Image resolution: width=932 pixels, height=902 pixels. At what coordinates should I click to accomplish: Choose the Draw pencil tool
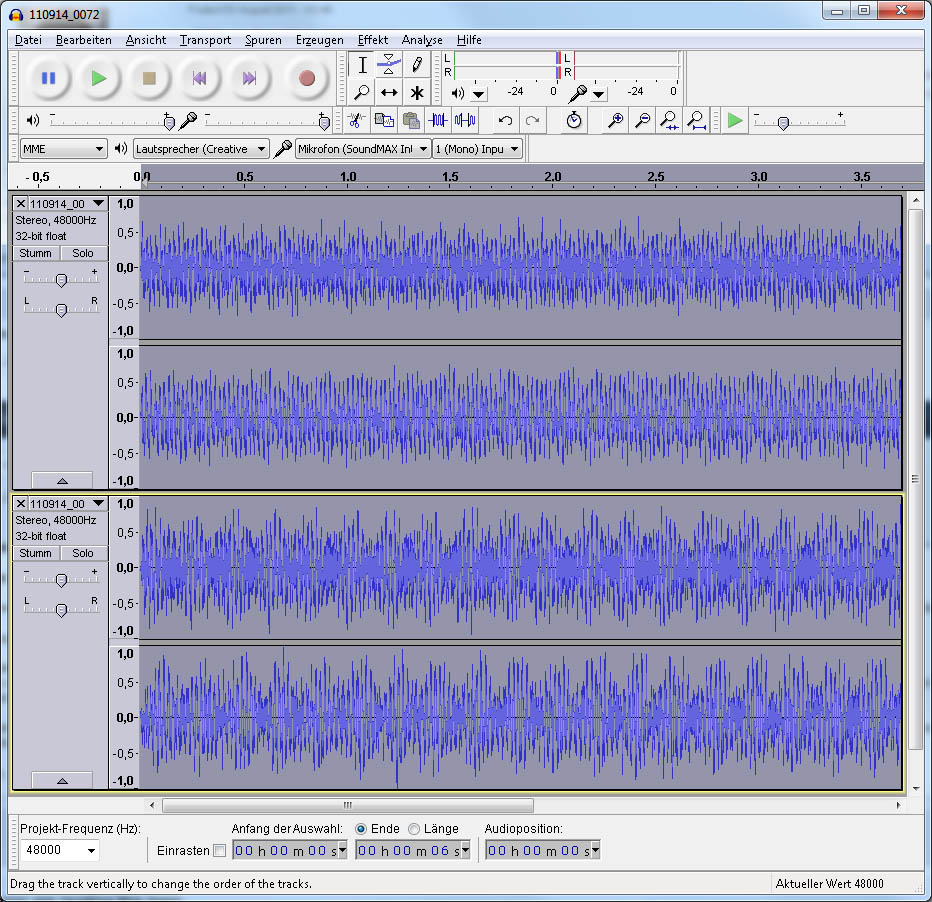(417, 65)
